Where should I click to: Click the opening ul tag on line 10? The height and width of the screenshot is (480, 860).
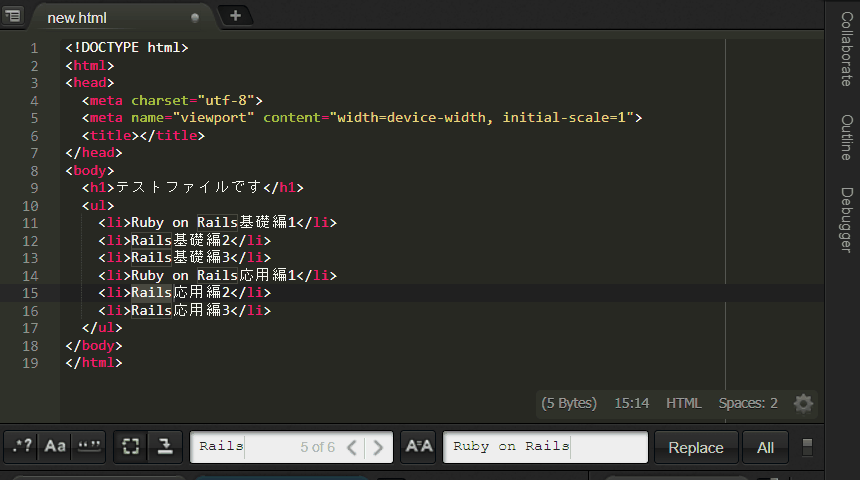tap(98, 206)
